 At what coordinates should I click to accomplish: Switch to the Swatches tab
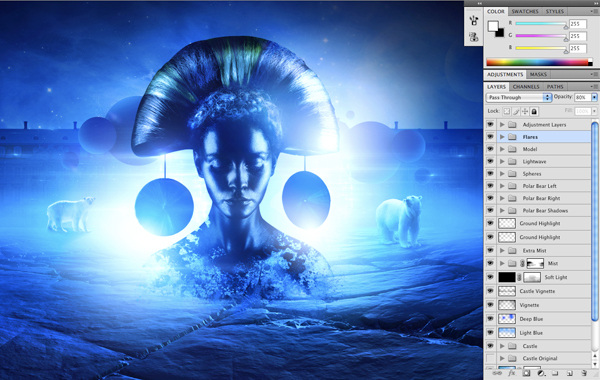pyautogui.click(x=525, y=11)
